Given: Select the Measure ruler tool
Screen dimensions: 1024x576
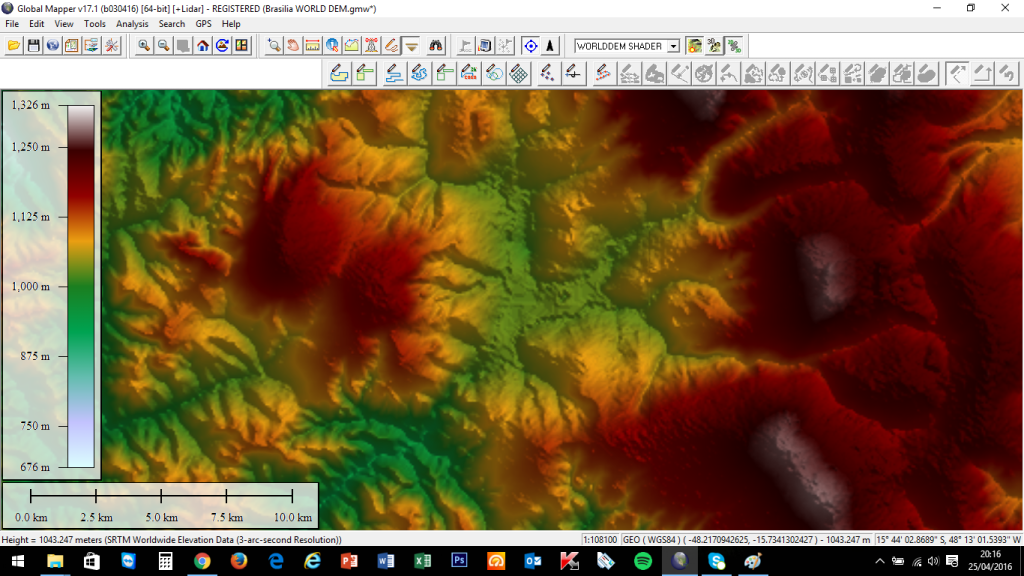Looking at the screenshot, I should click(312, 45).
